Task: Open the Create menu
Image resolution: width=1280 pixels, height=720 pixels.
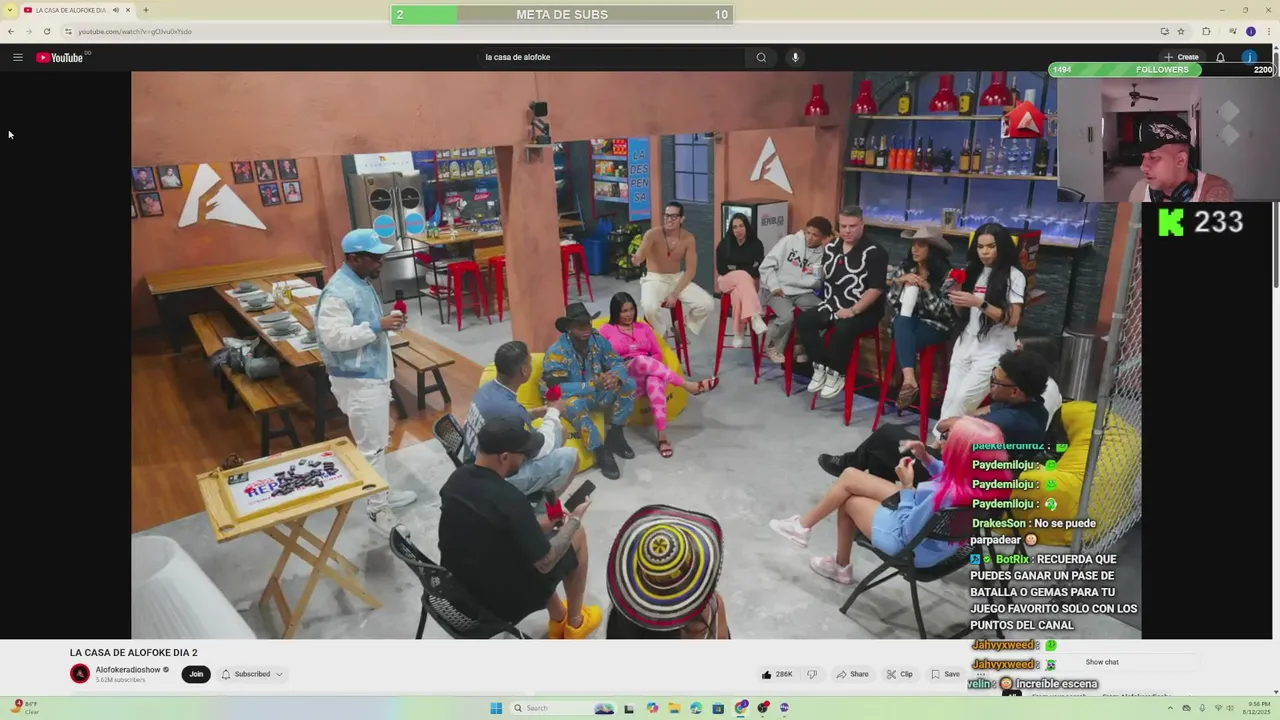Action: click(x=1181, y=57)
